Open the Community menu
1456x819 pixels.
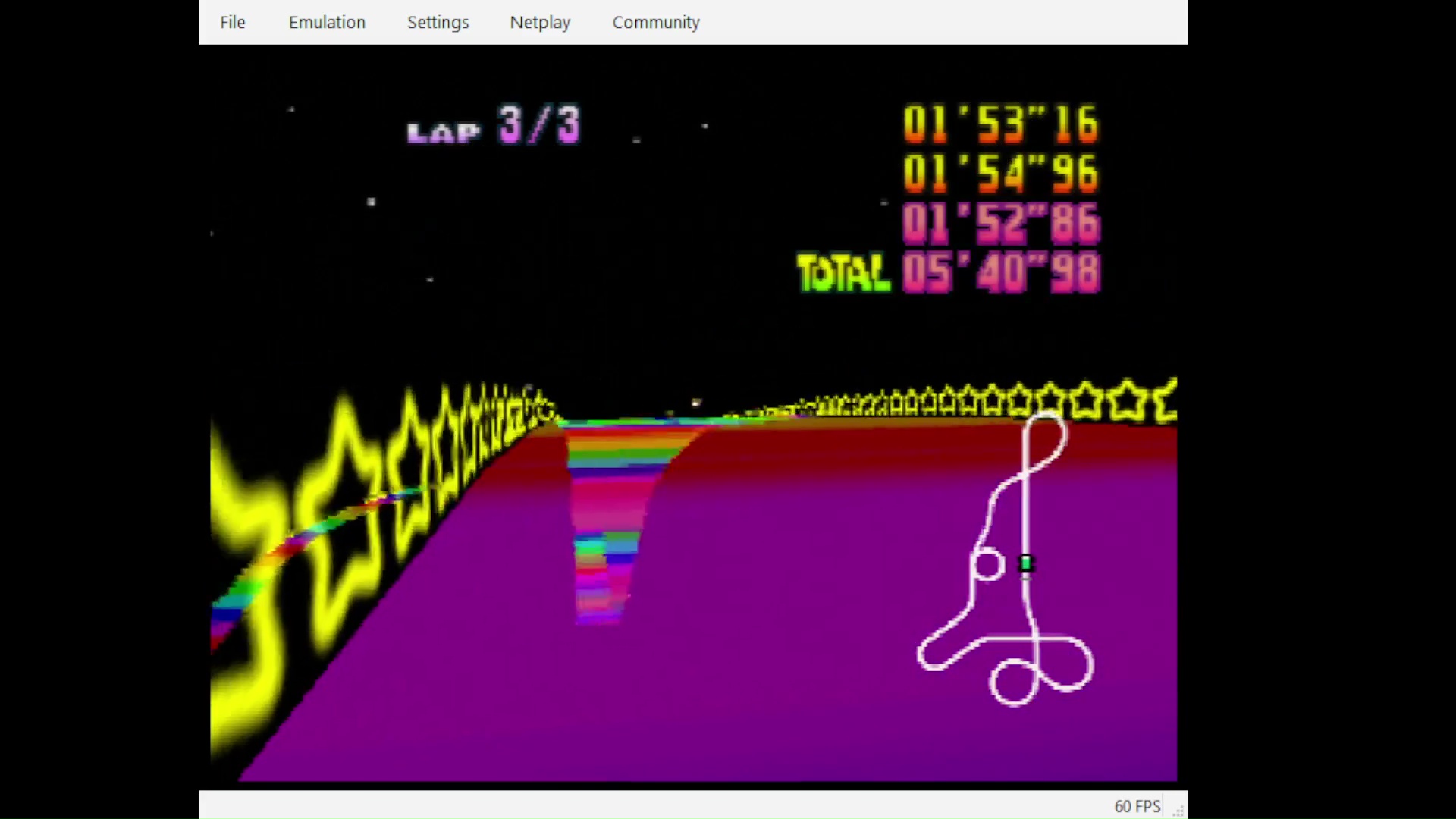(x=655, y=23)
